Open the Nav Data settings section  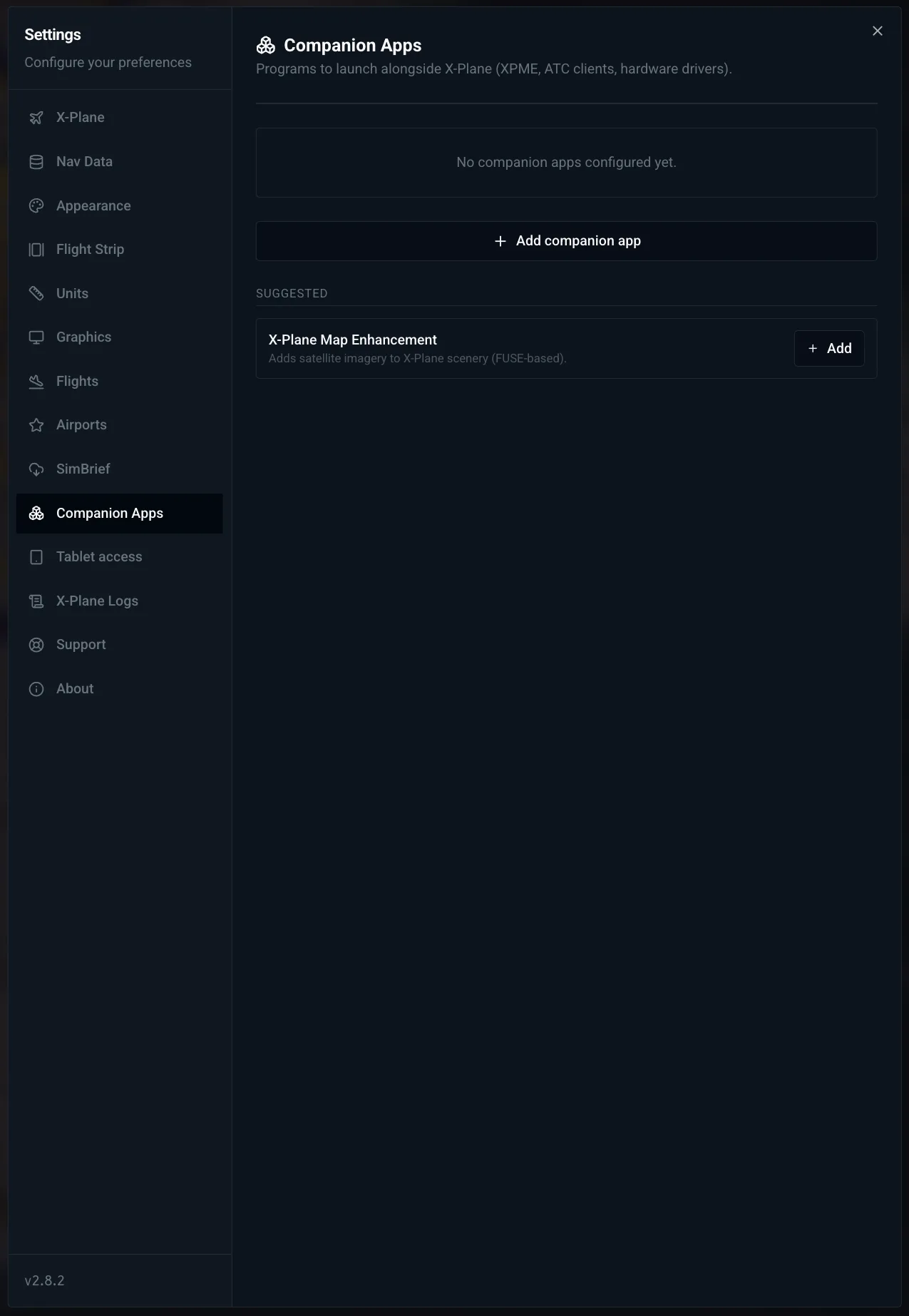[120, 162]
